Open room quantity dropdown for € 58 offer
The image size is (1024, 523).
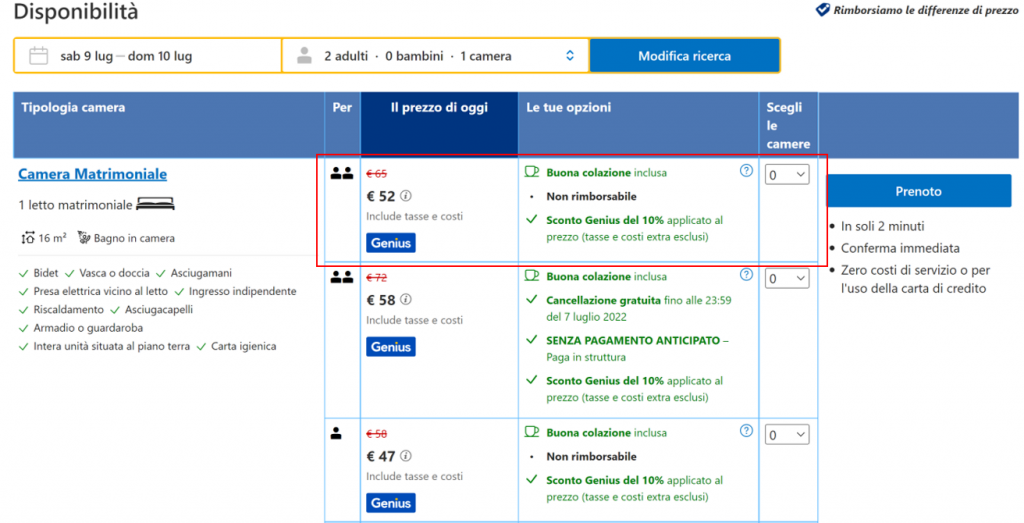(787, 279)
